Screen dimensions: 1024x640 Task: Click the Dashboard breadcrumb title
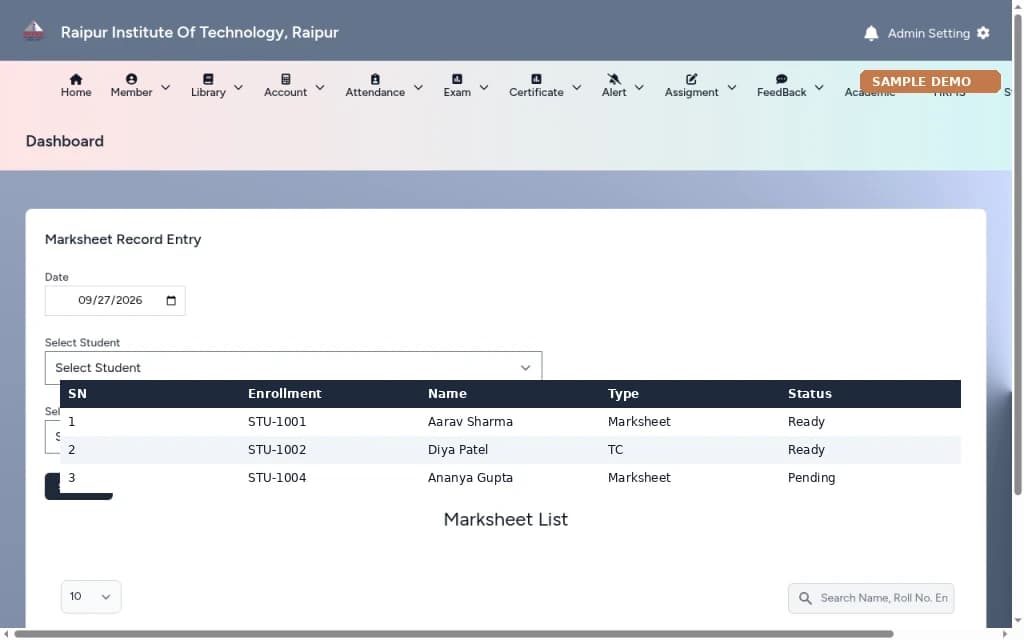coord(65,141)
